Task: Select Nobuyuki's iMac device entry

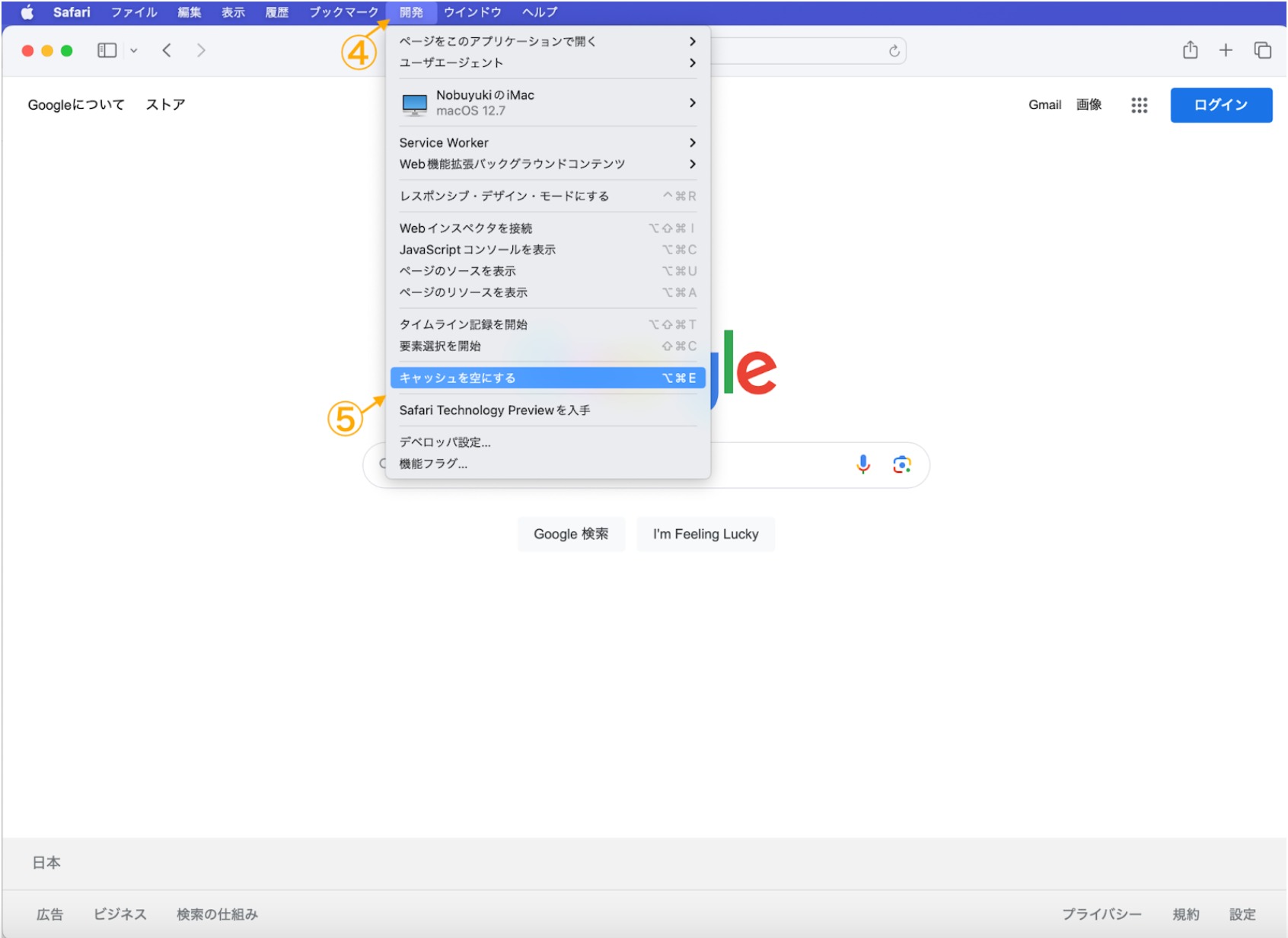Action: coord(548,103)
